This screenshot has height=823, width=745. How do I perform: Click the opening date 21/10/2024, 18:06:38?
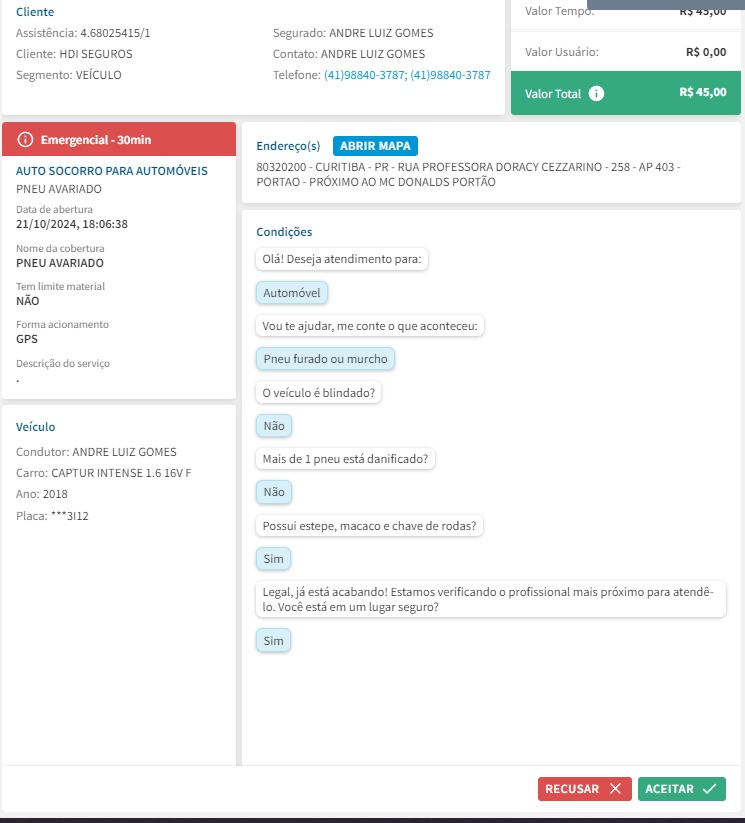71,224
